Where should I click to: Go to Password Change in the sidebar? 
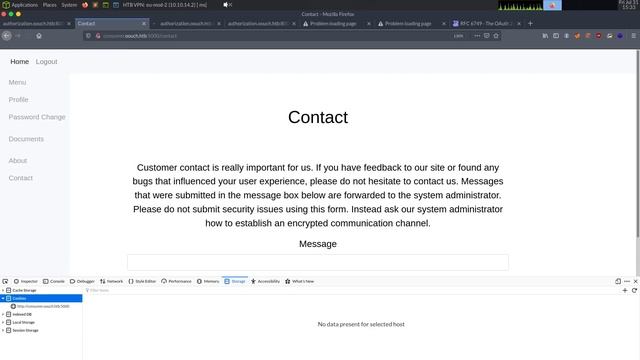[x=37, y=117]
